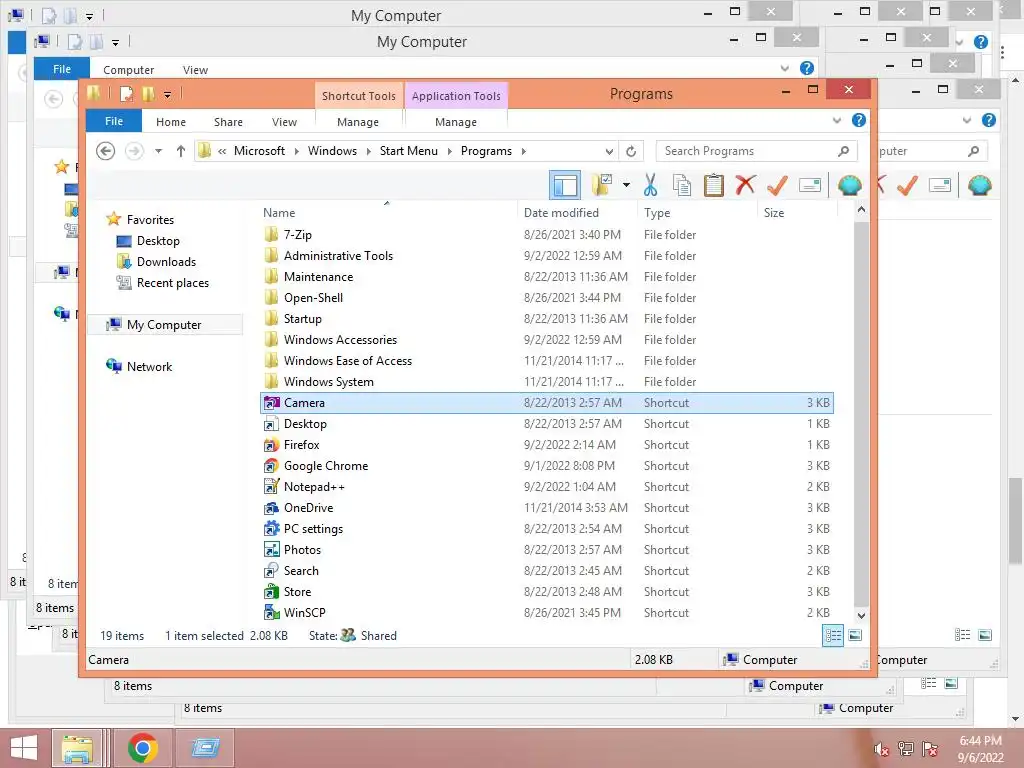Viewport: 1024px width, 768px height.
Task: Select the 7-Zip folder
Action: [x=298, y=234]
